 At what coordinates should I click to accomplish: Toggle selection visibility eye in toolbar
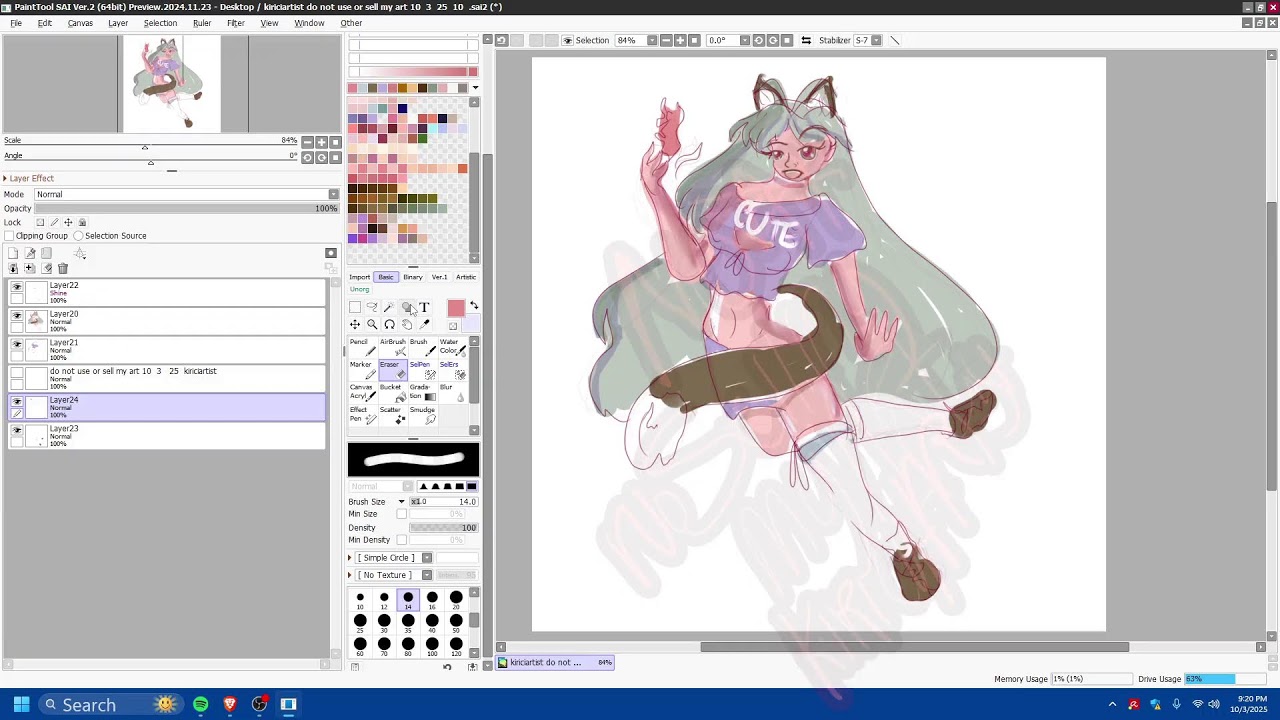[568, 40]
